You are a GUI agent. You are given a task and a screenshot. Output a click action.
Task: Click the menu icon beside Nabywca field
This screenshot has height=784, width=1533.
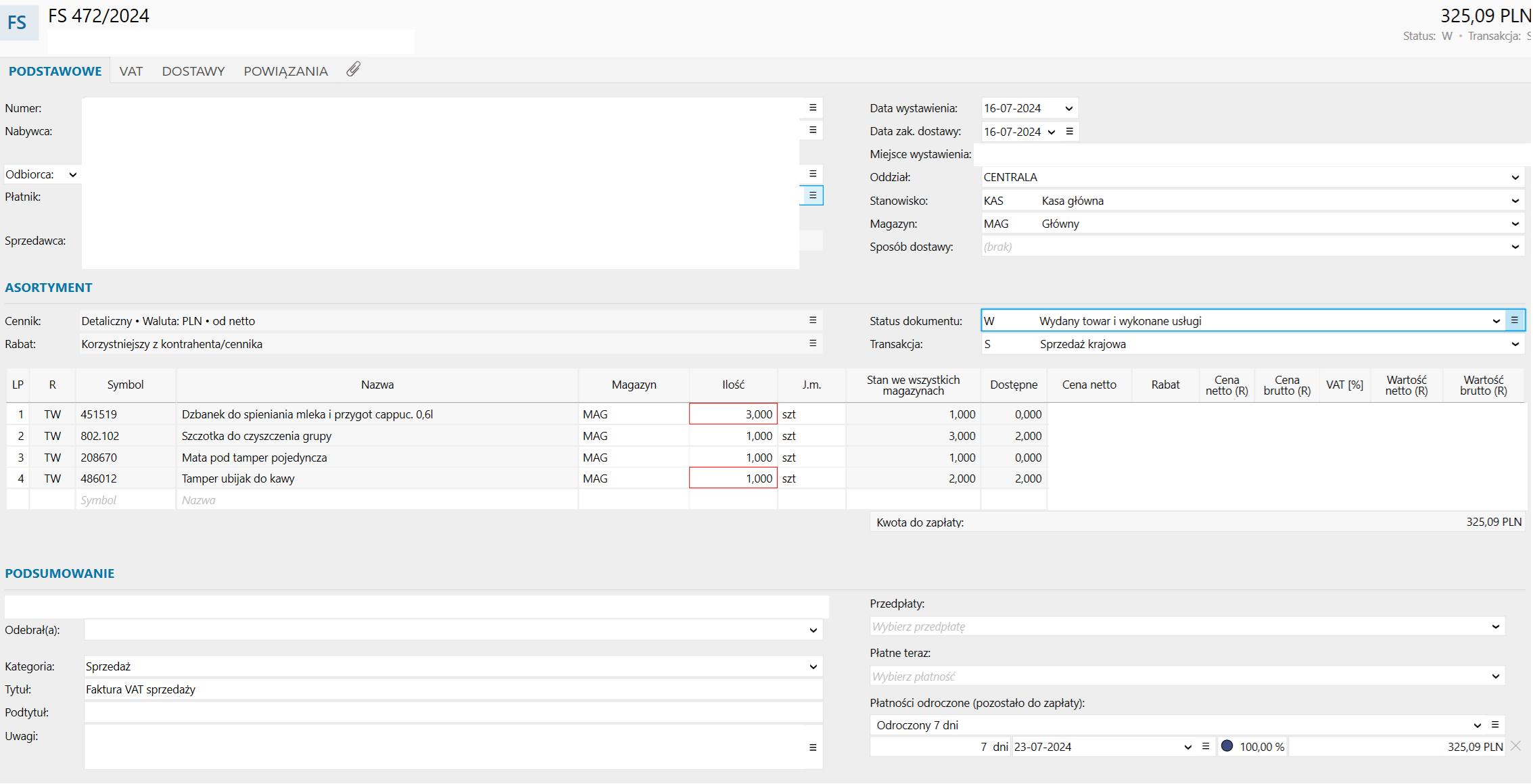(x=813, y=130)
